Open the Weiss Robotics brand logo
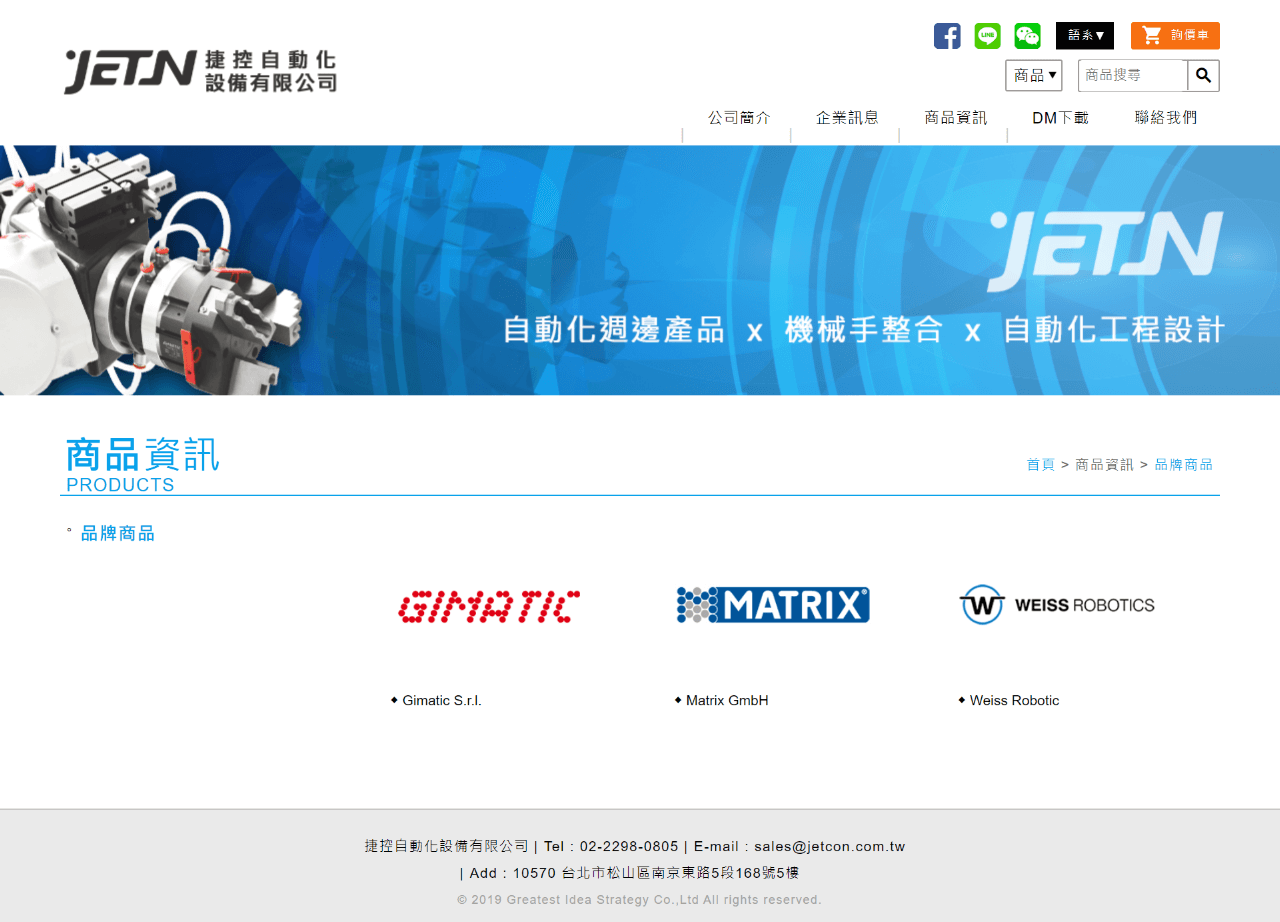Screen dimensions: 1280x922 (x=1057, y=605)
